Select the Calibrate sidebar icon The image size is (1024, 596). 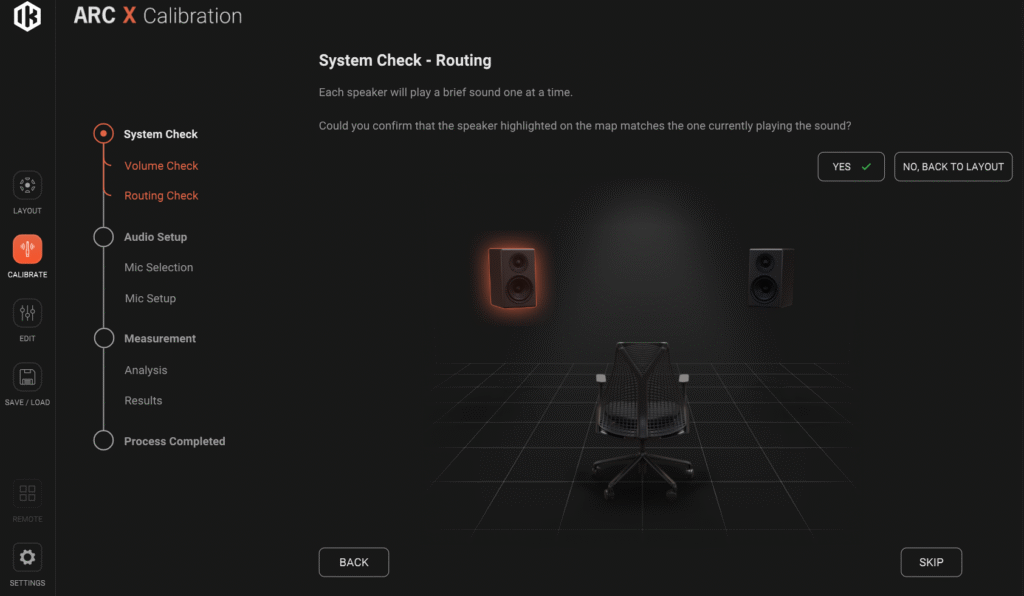[x=27, y=249]
